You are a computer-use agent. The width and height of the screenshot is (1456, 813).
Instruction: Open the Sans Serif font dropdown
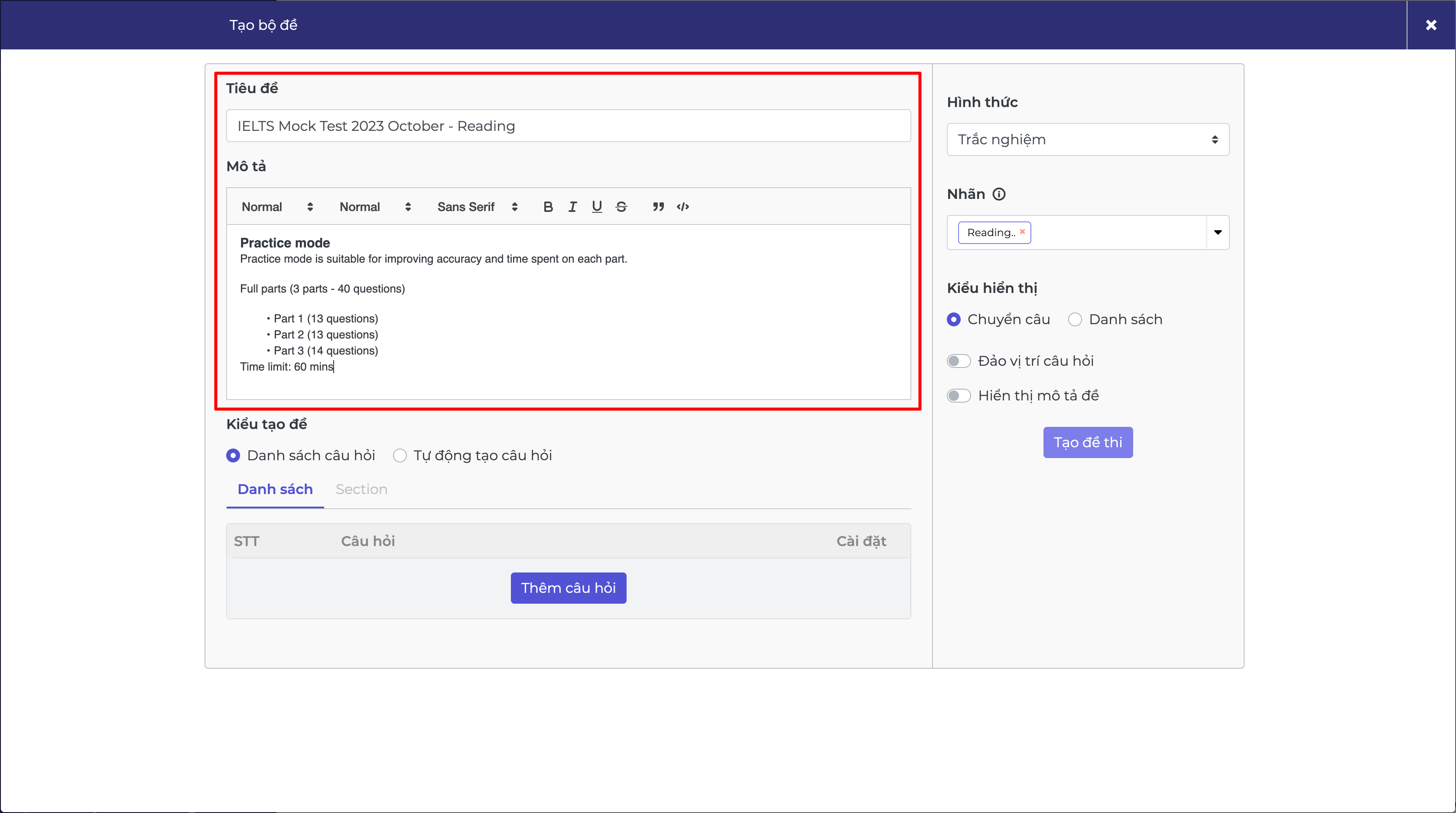coord(477,207)
